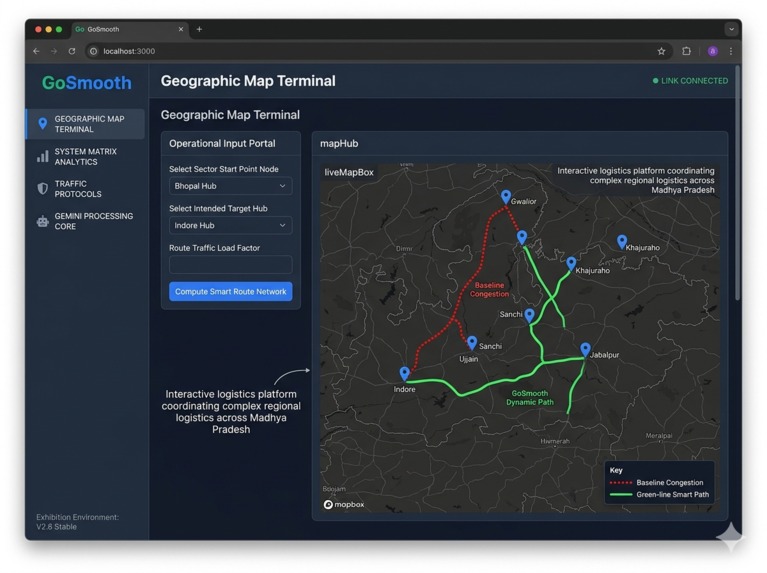The height and width of the screenshot is (573, 767).
Task: Select the Ujjain area Sanchi pin
Action: [472, 343]
